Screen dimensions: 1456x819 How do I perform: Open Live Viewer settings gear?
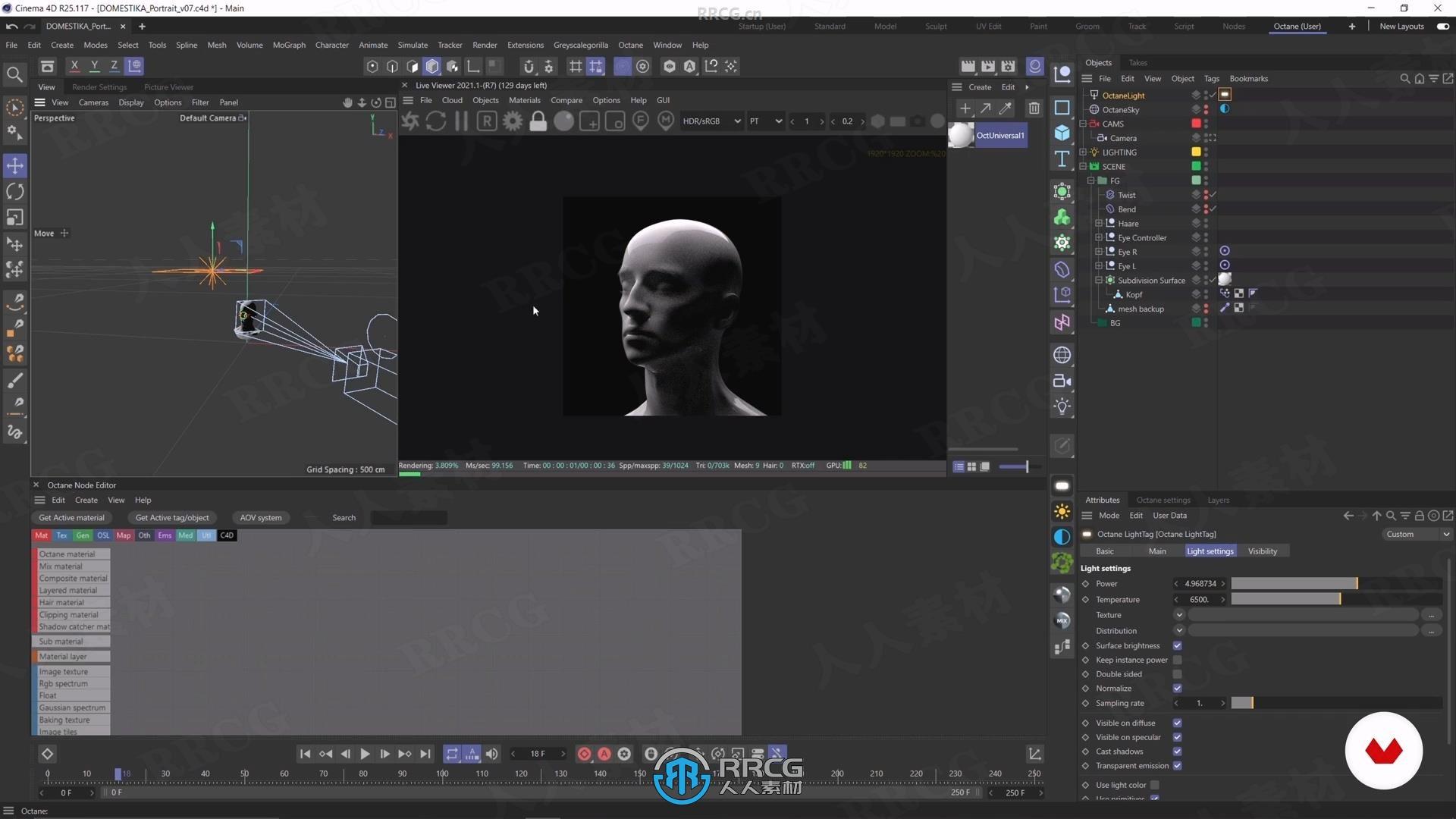[513, 121]
